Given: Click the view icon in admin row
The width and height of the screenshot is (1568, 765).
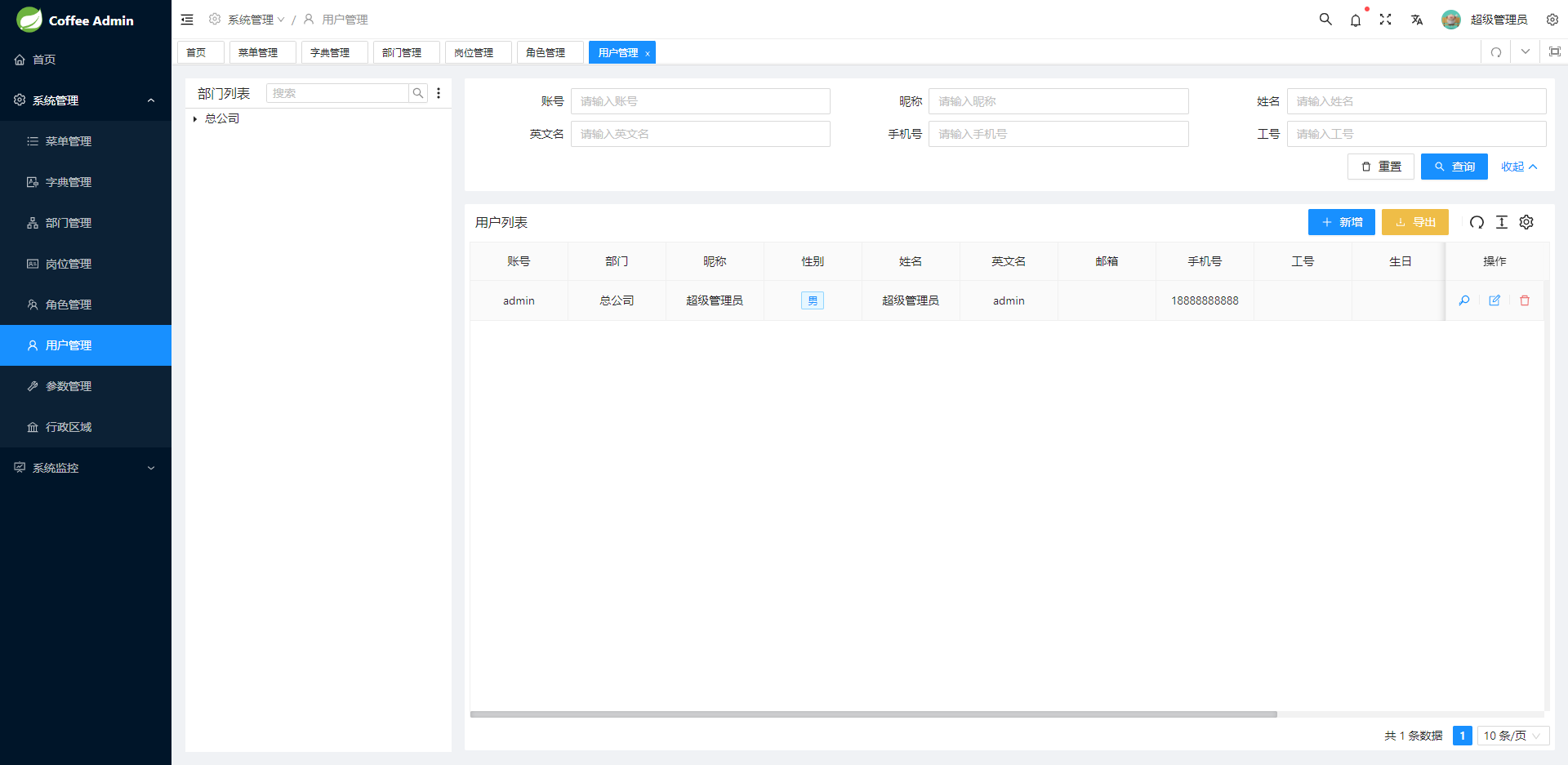Looking at the screenshot, I should coord(1464,300).
